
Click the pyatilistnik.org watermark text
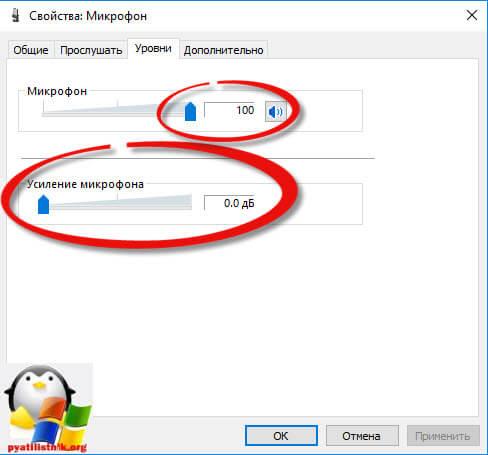point(47,448)
